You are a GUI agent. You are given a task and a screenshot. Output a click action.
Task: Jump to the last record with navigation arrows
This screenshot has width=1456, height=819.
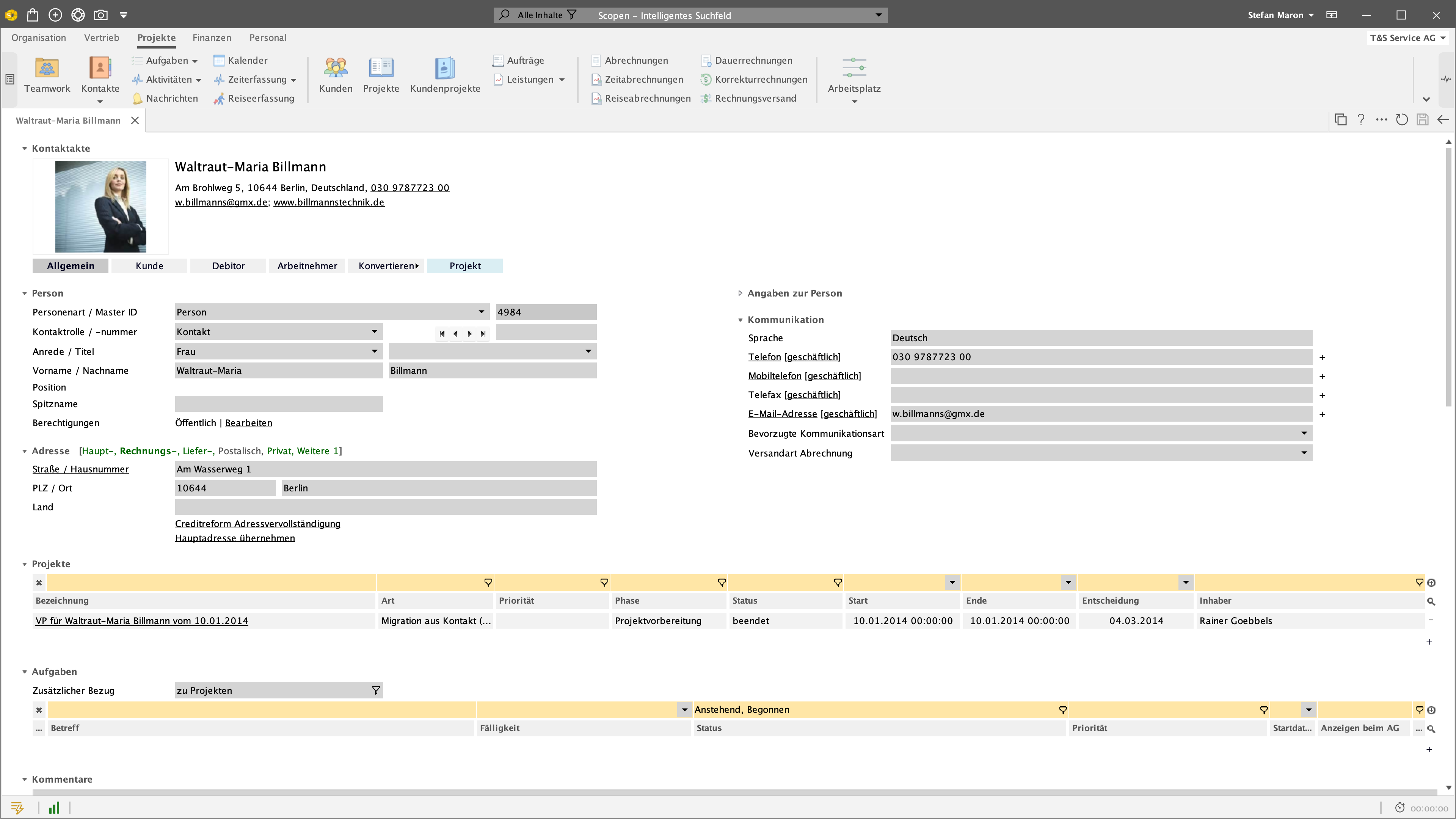(x=483, y=334)
